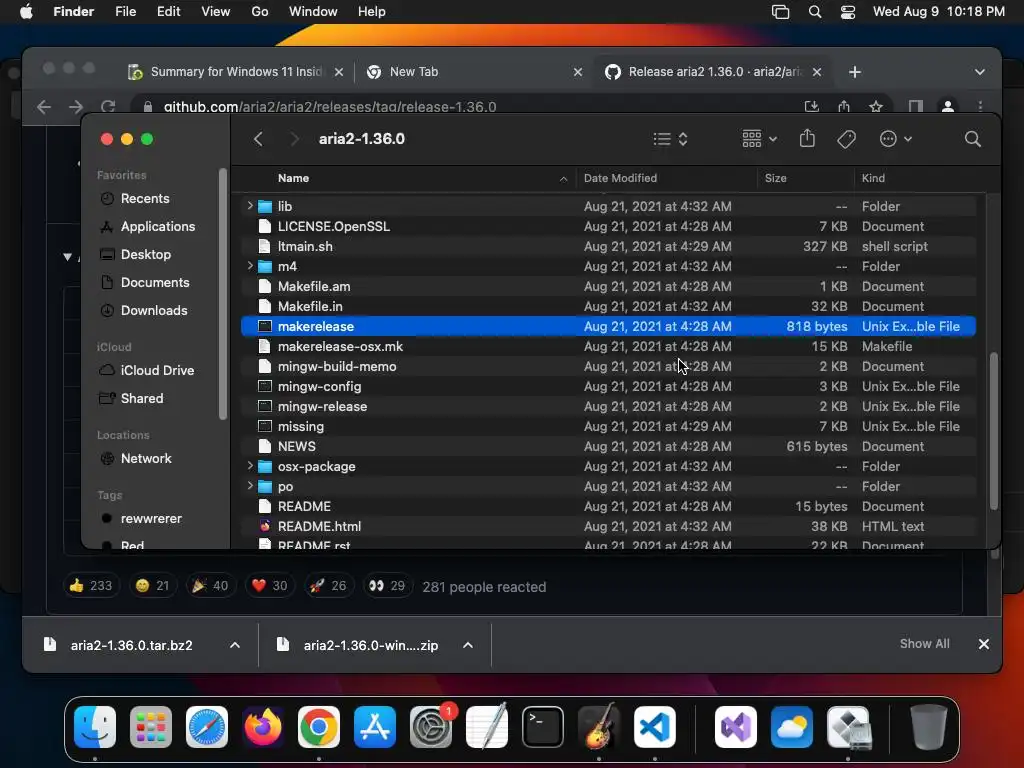Screen dimensions: 1024x768
Task: Sort by Name column header
Action: pos(293,178)
